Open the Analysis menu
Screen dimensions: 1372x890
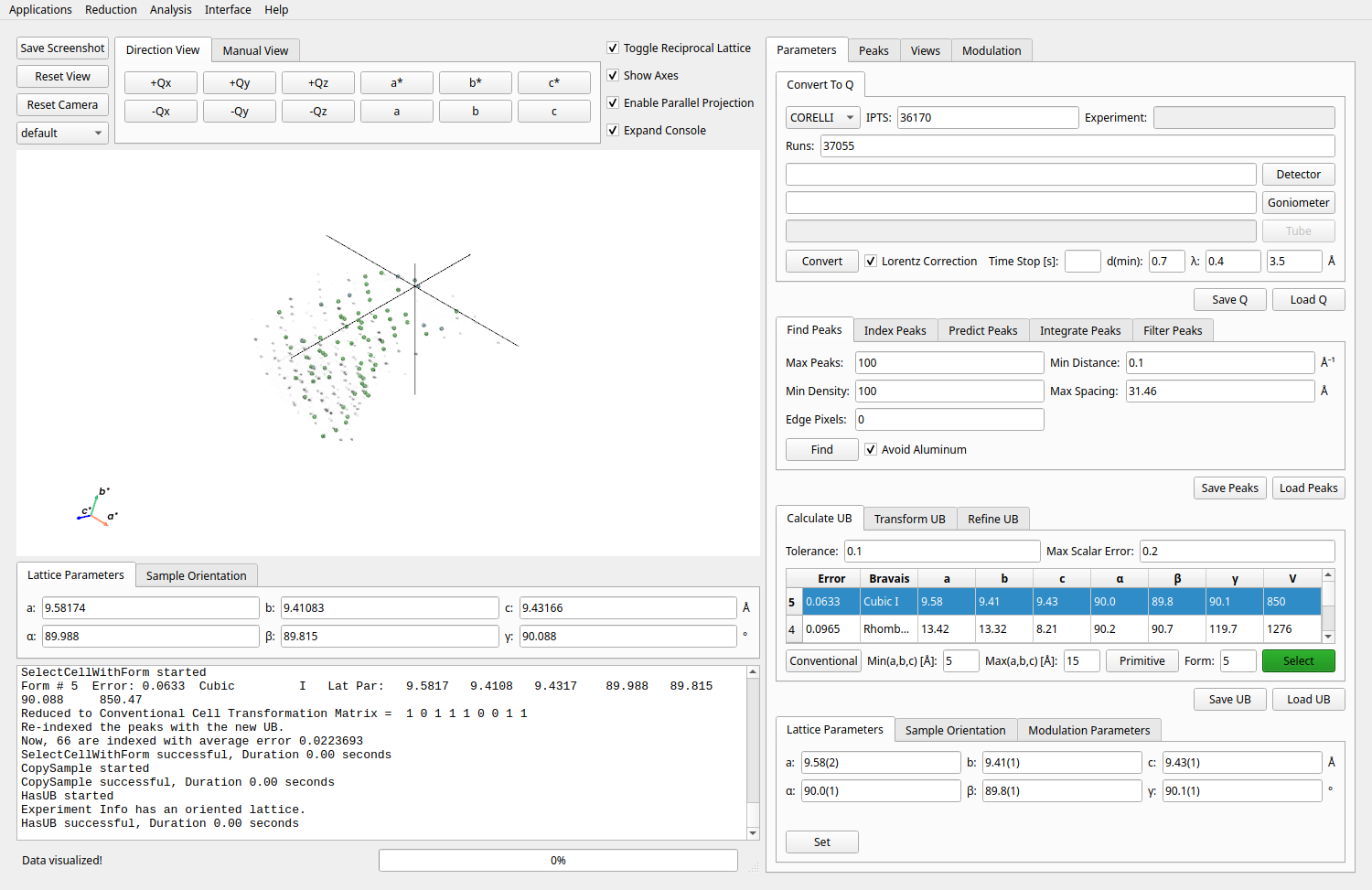(x=171, y=10)
